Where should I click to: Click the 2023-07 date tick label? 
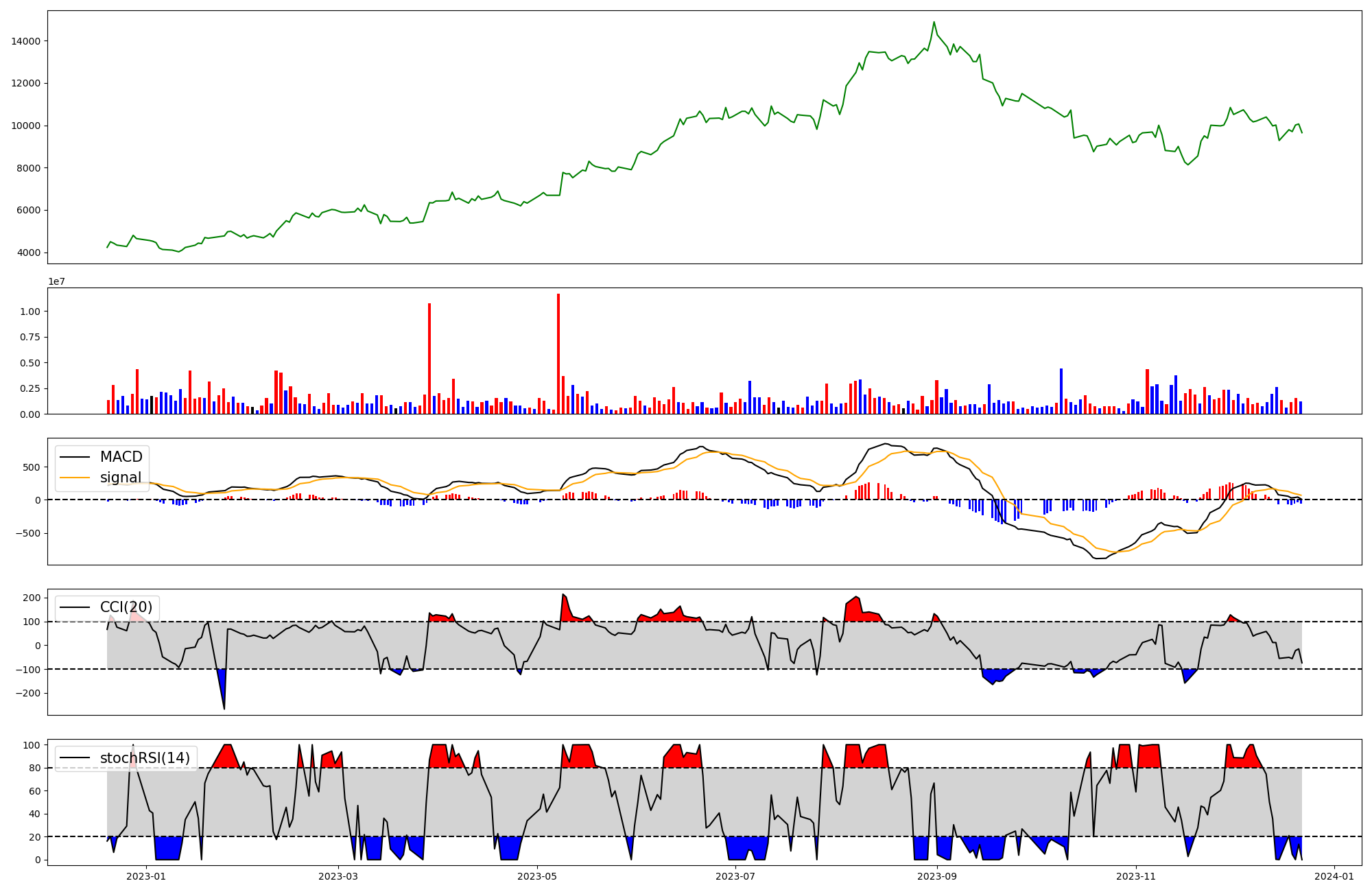[x=736, y=876]
